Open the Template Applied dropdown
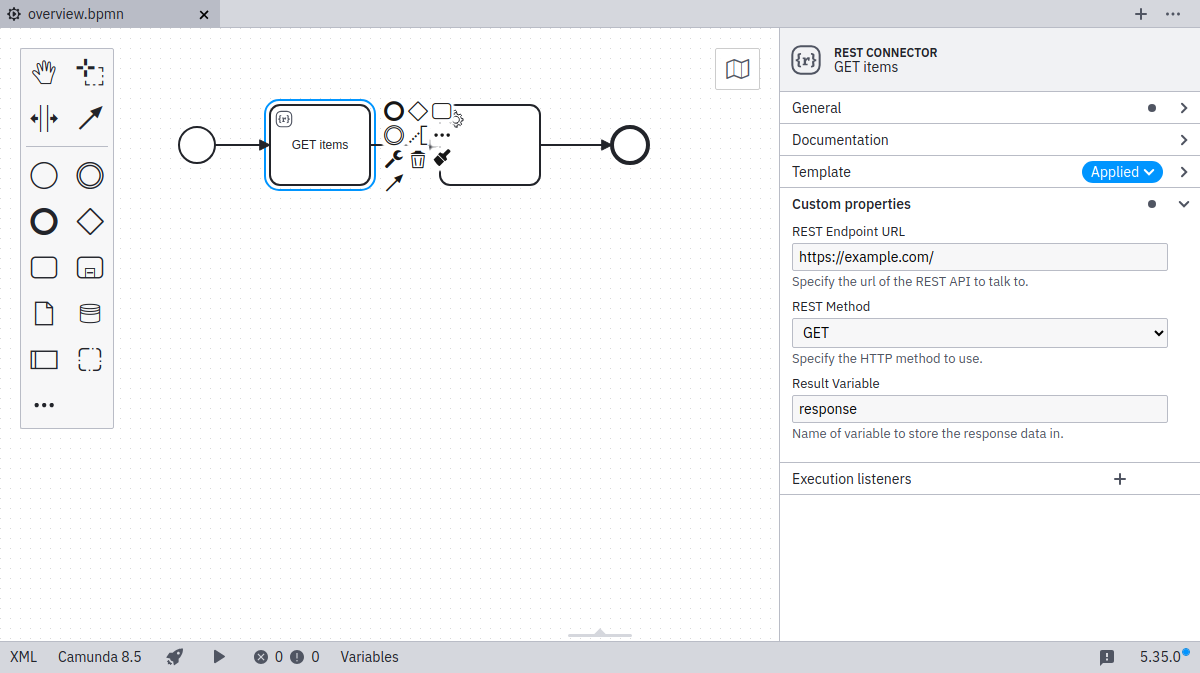Image resolution: width=1200 pixels, height=673 pixels. click(x=1121, y=171)
